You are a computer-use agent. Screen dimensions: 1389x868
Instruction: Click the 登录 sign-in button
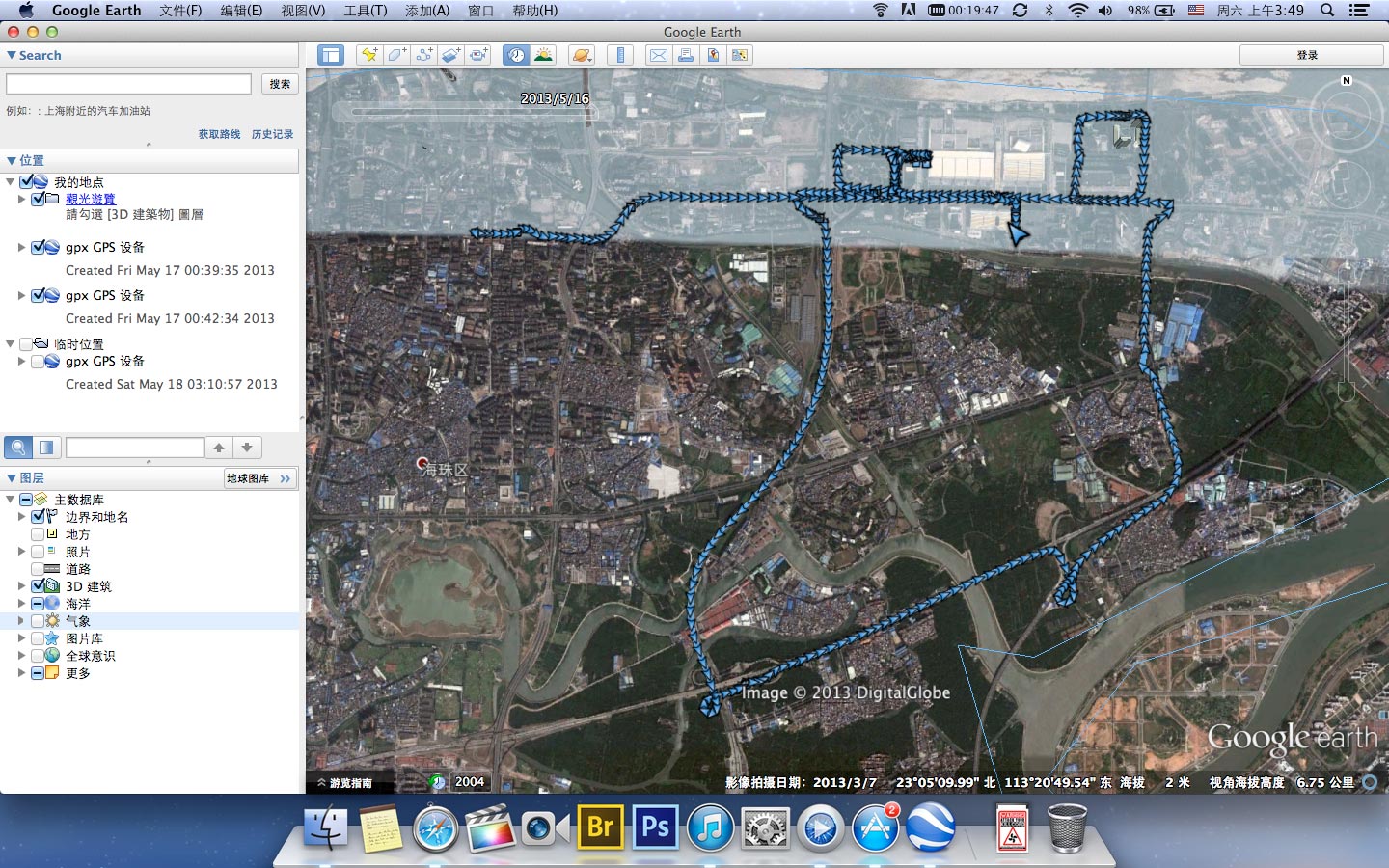(x=1308, y=55)
